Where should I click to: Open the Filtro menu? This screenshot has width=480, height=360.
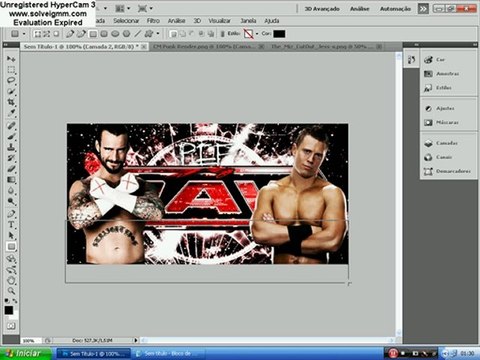[153, 21]
